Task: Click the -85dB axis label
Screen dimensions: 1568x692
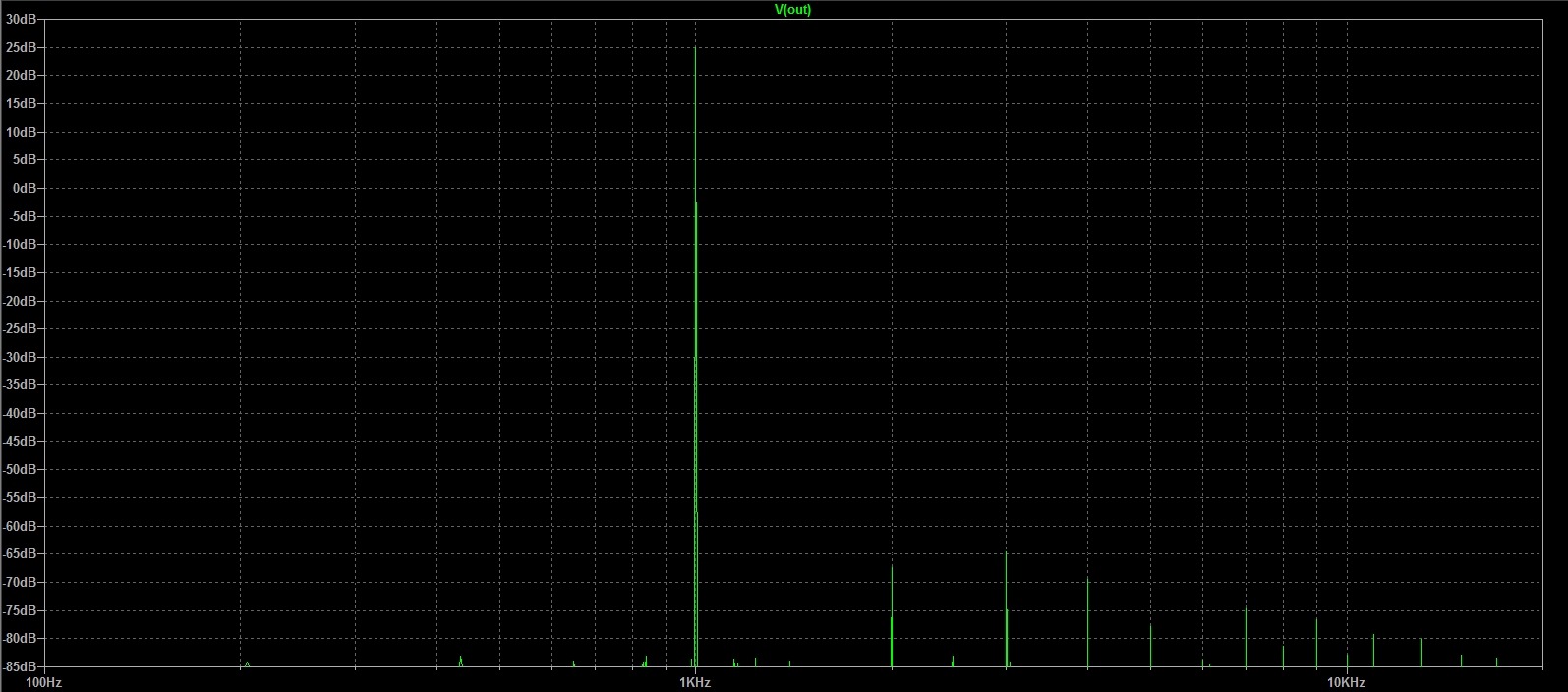Action: point(21,666)
